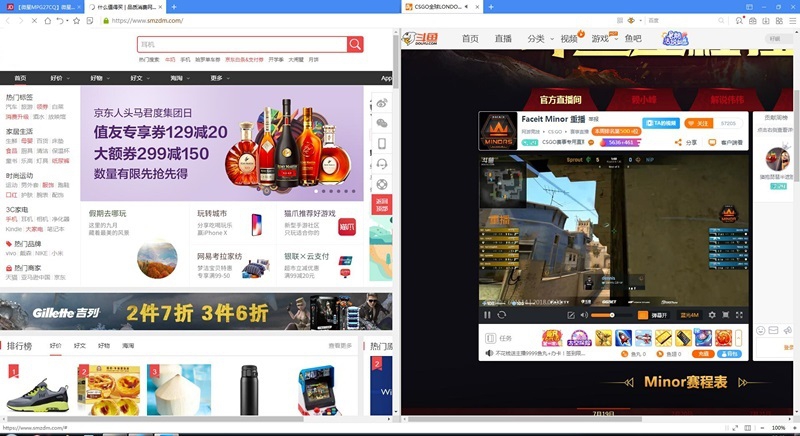Open the headset support icon in smzdm sidebar
Screen dimensions: 800x436
coord(382,164)
